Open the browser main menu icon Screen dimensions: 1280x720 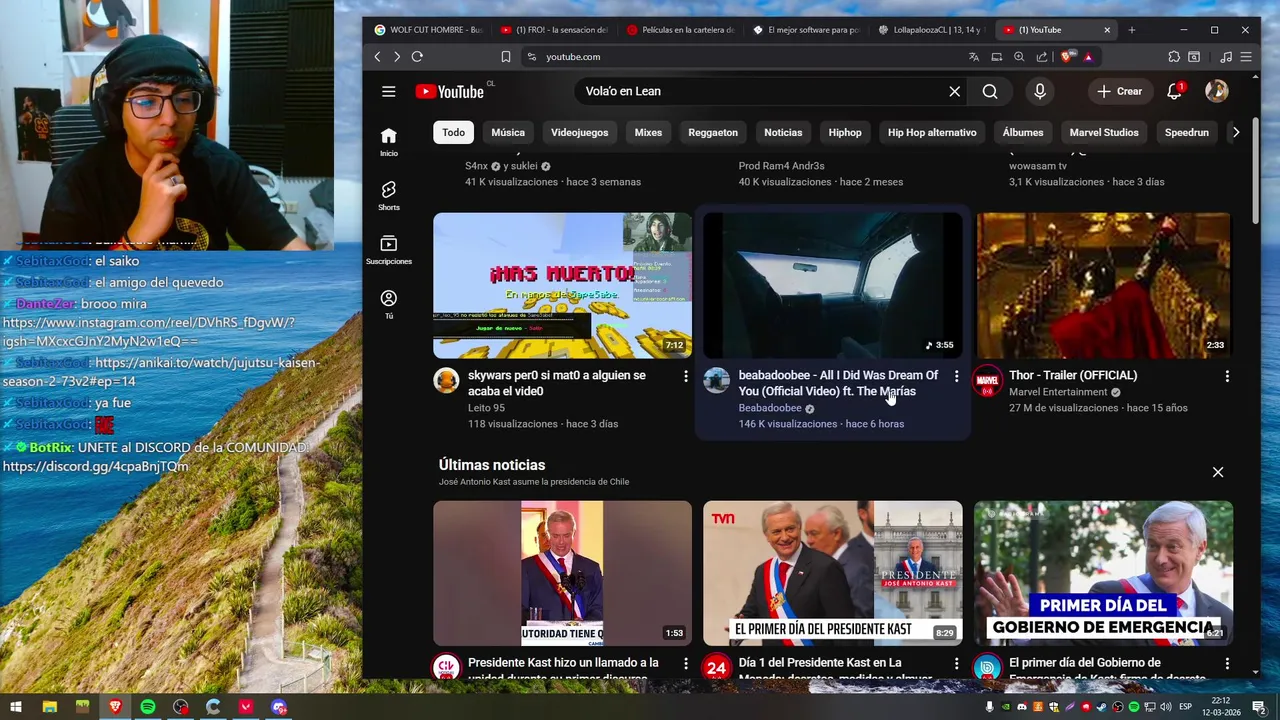pos(1246,57)
